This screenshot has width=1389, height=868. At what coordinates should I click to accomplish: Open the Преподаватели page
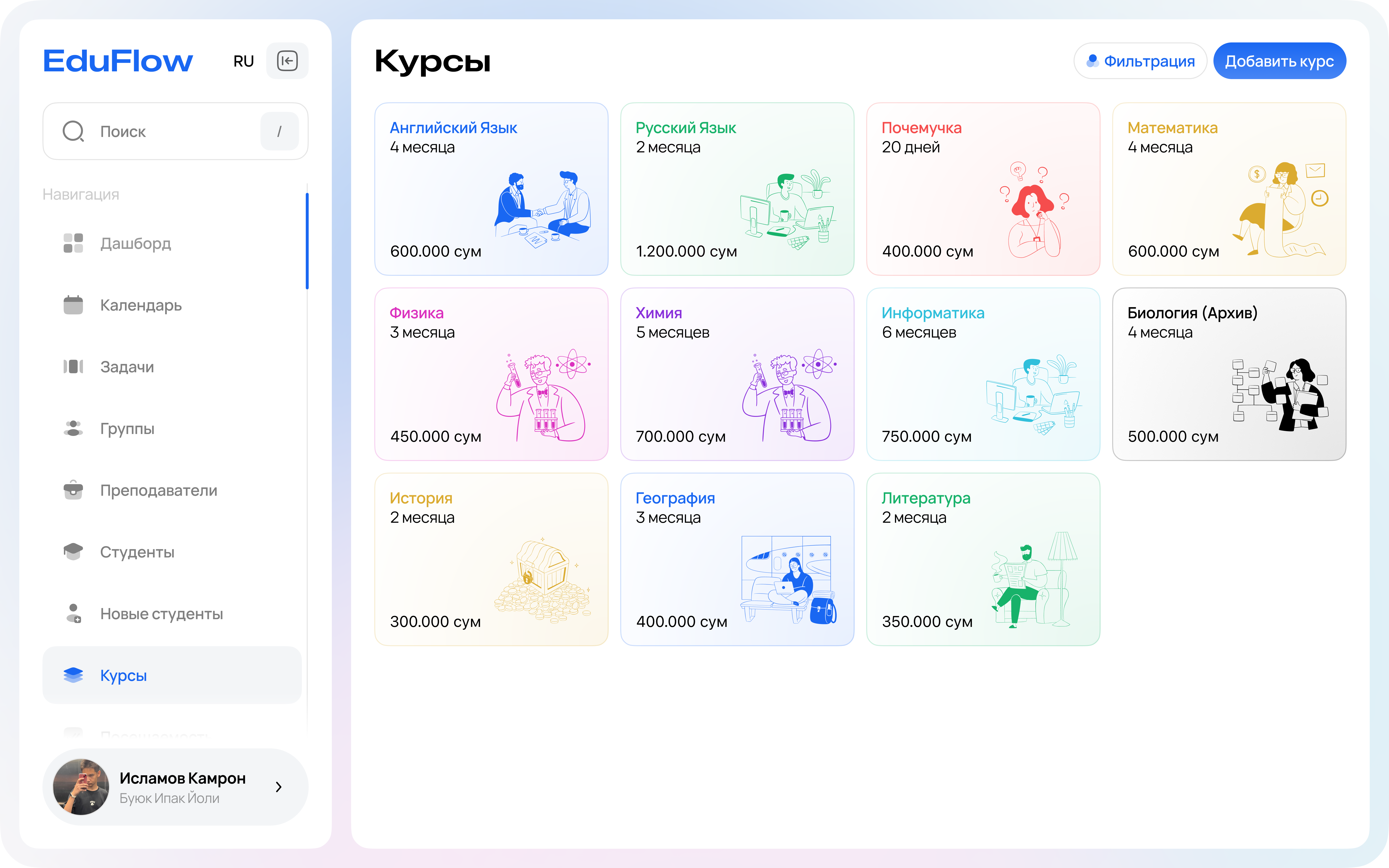[172, 490]
